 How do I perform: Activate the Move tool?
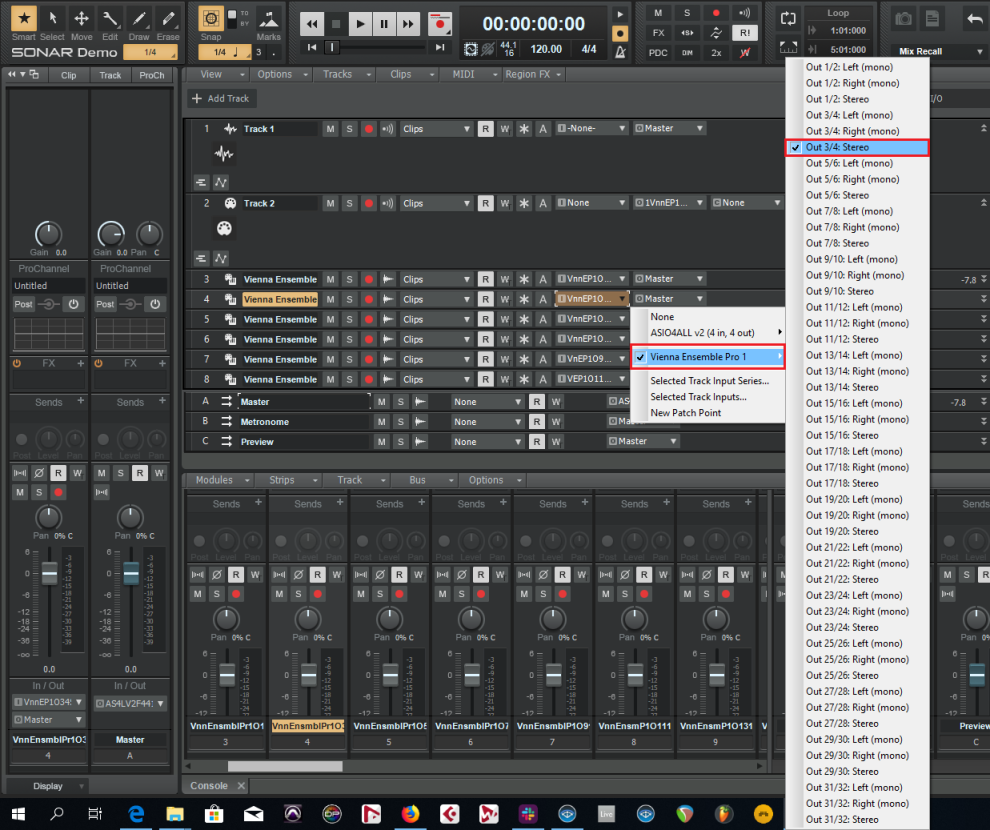click(x=81, y=18)
